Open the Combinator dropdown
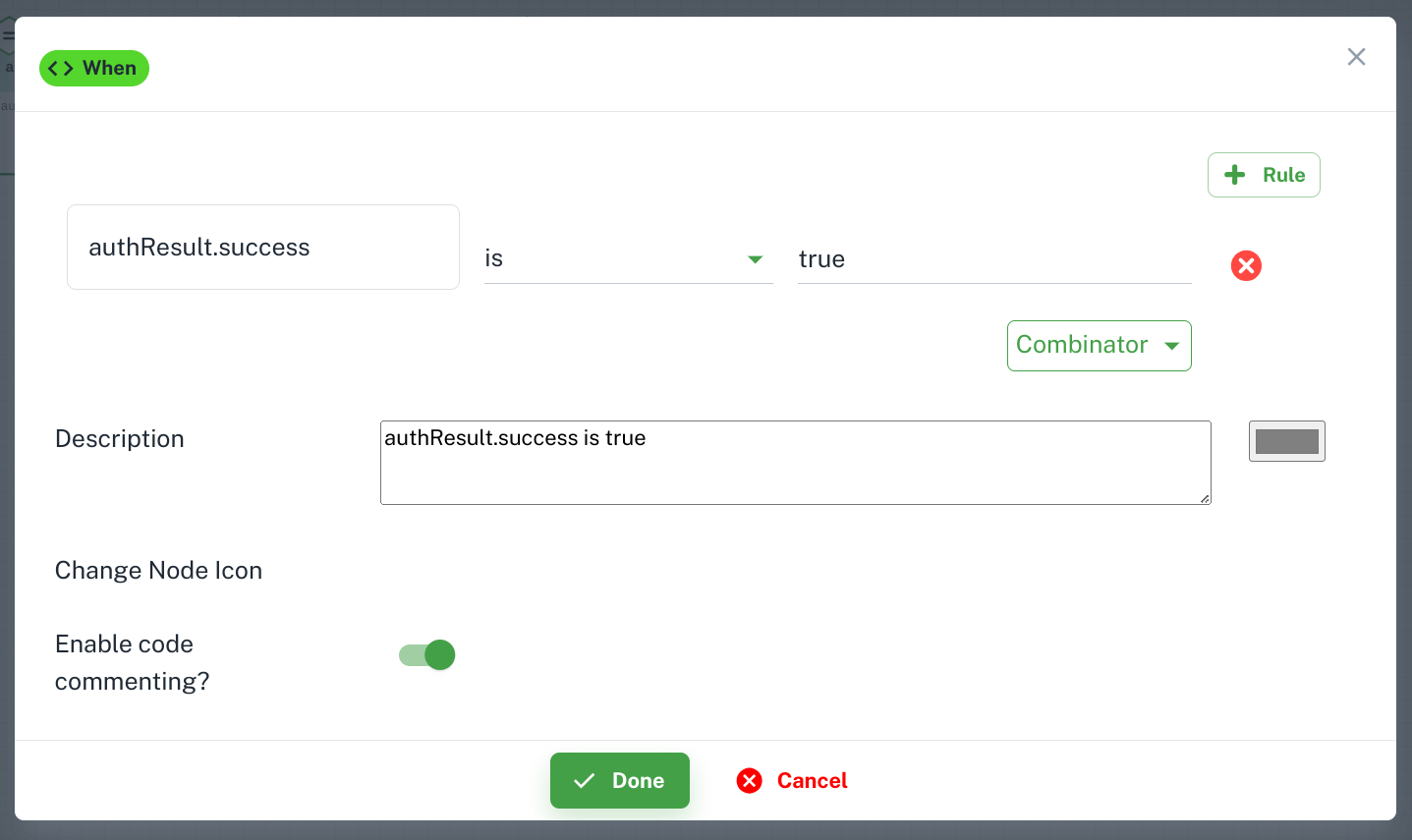 pyautogui.click(x=1099, y=345)
